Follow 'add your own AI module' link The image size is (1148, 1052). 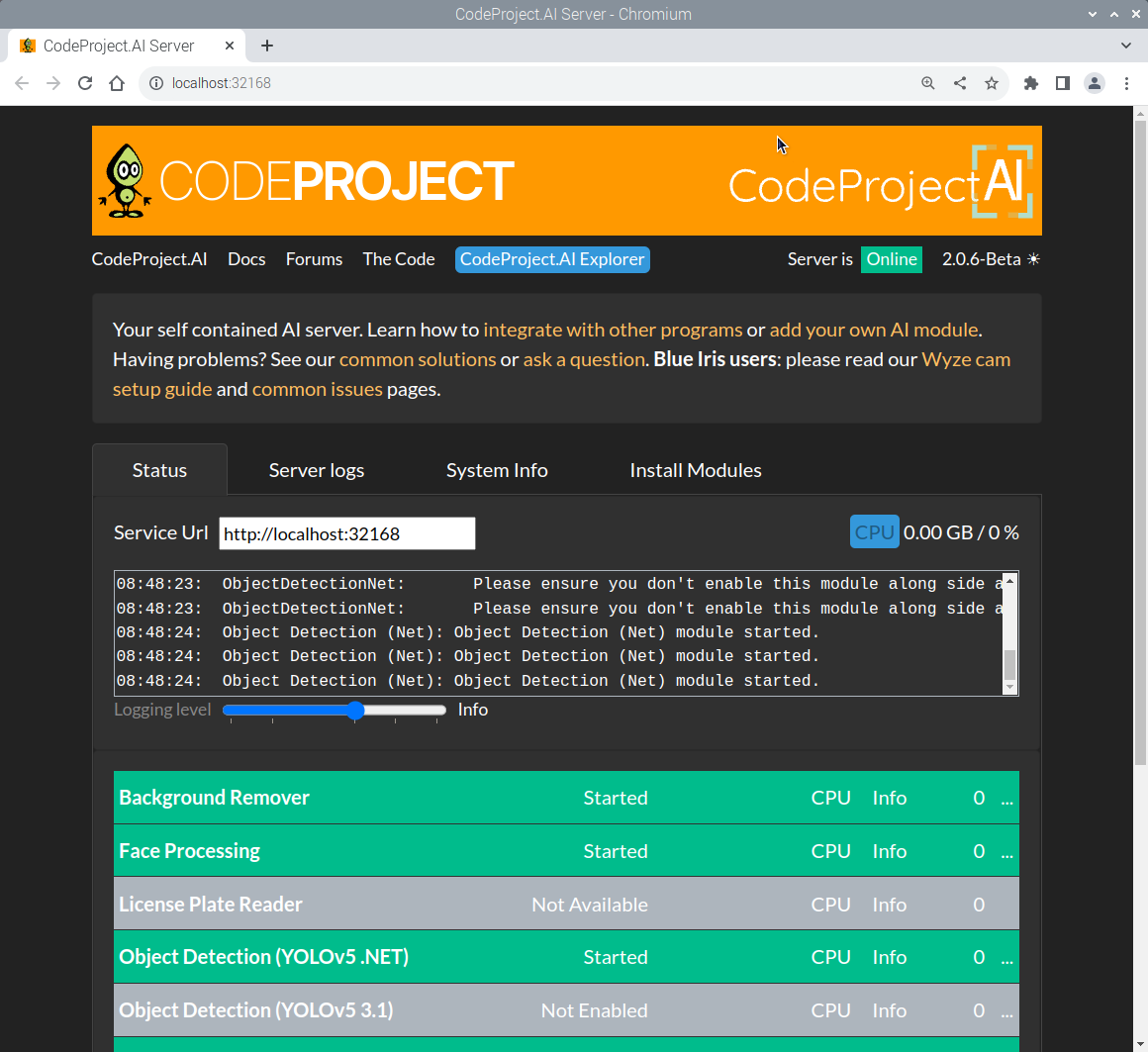874,330
